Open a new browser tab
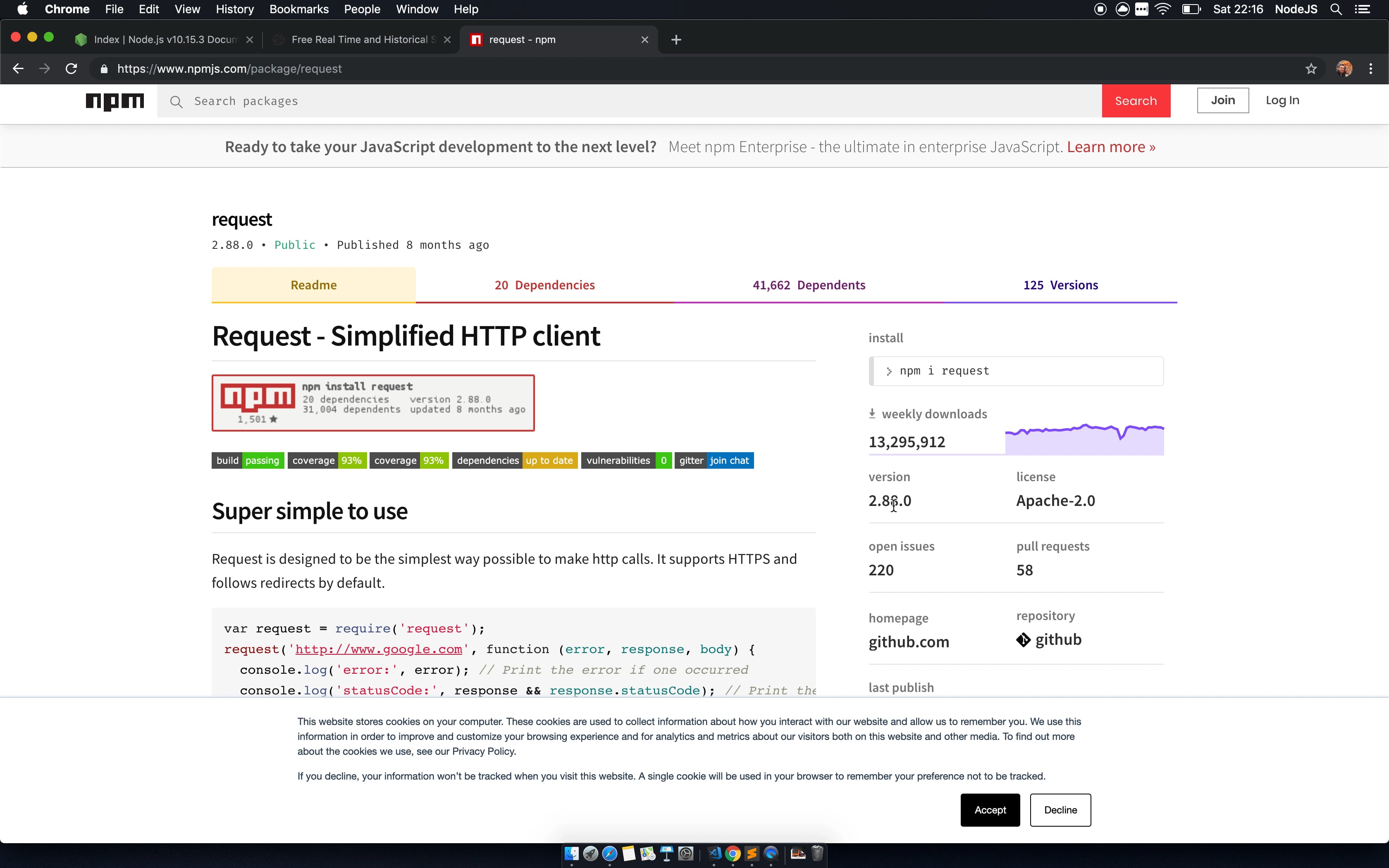This screenshot has height=868, width=1389. click(676, 40)
